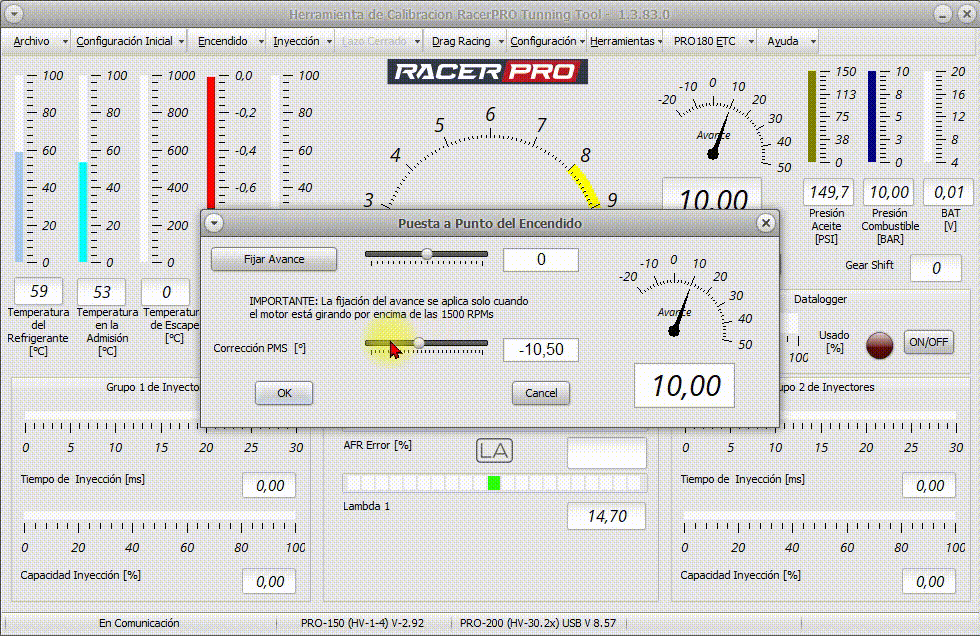Click the Fijar Avance button

(274, 259)
